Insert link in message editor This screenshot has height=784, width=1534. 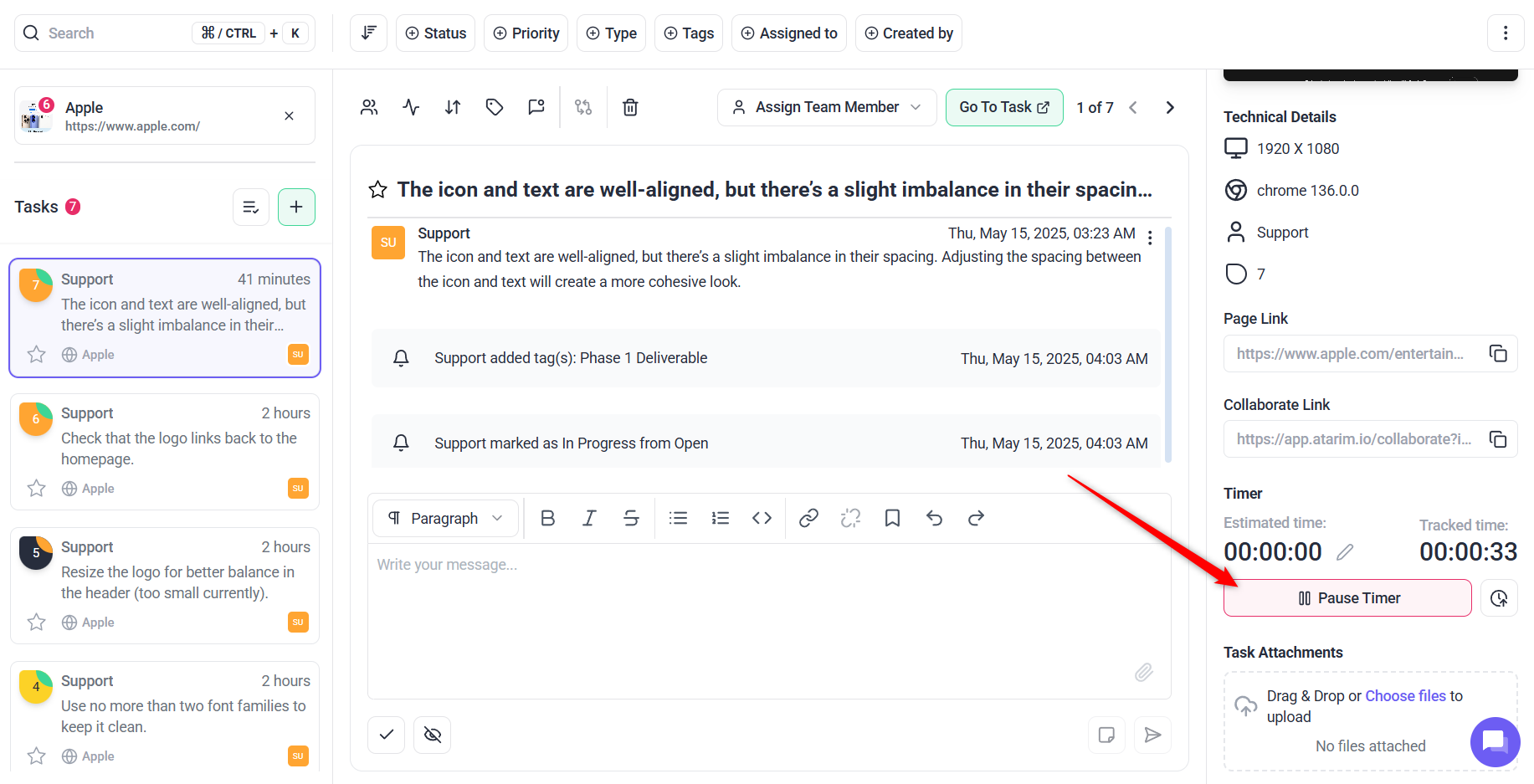click(808, 519)
